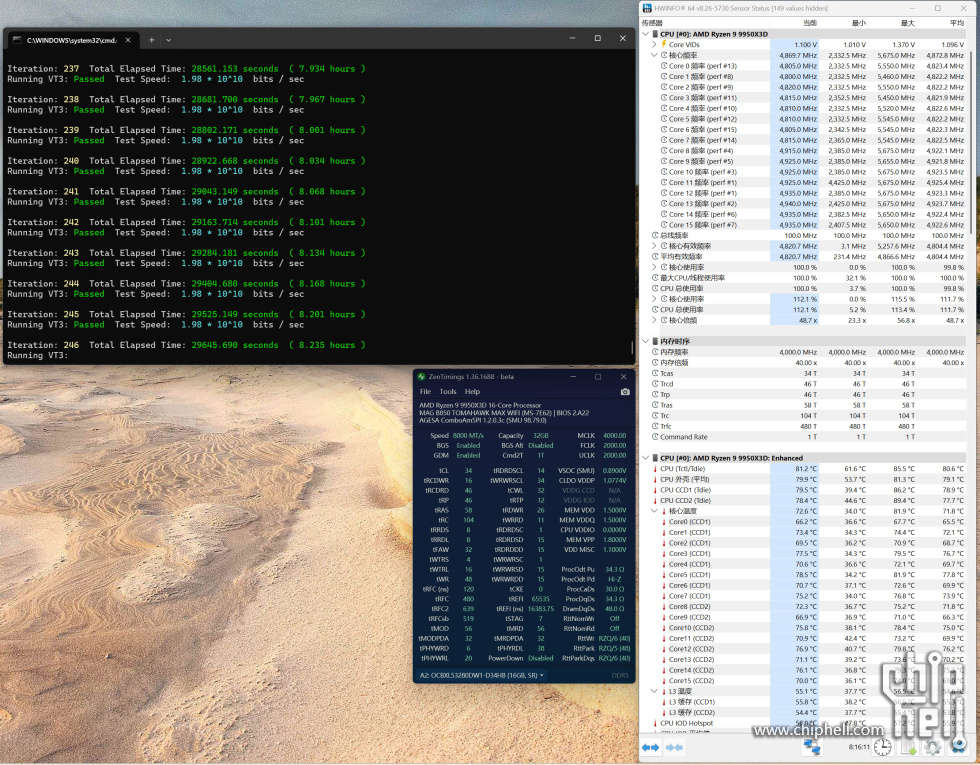This screenshot has height=765, width=980.
Task: Open a new terminal tab with plus button
Action: [151, 40]
